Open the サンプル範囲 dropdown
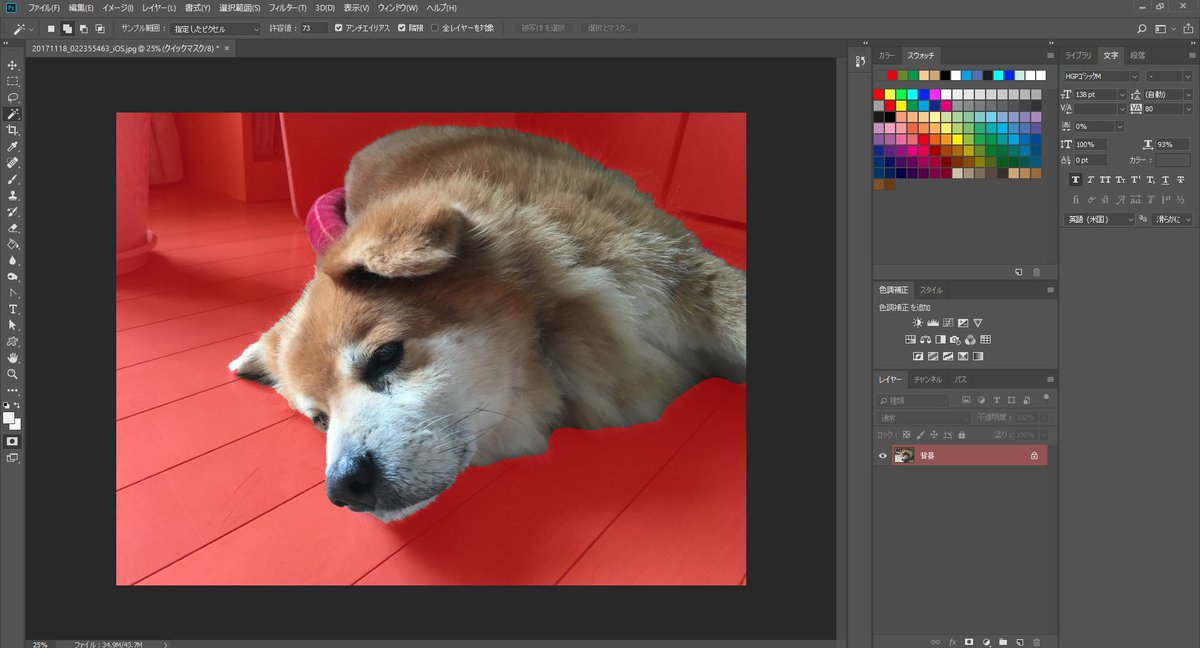The height and width of the screenshot is (648, 1200). [x=213, y=29]
